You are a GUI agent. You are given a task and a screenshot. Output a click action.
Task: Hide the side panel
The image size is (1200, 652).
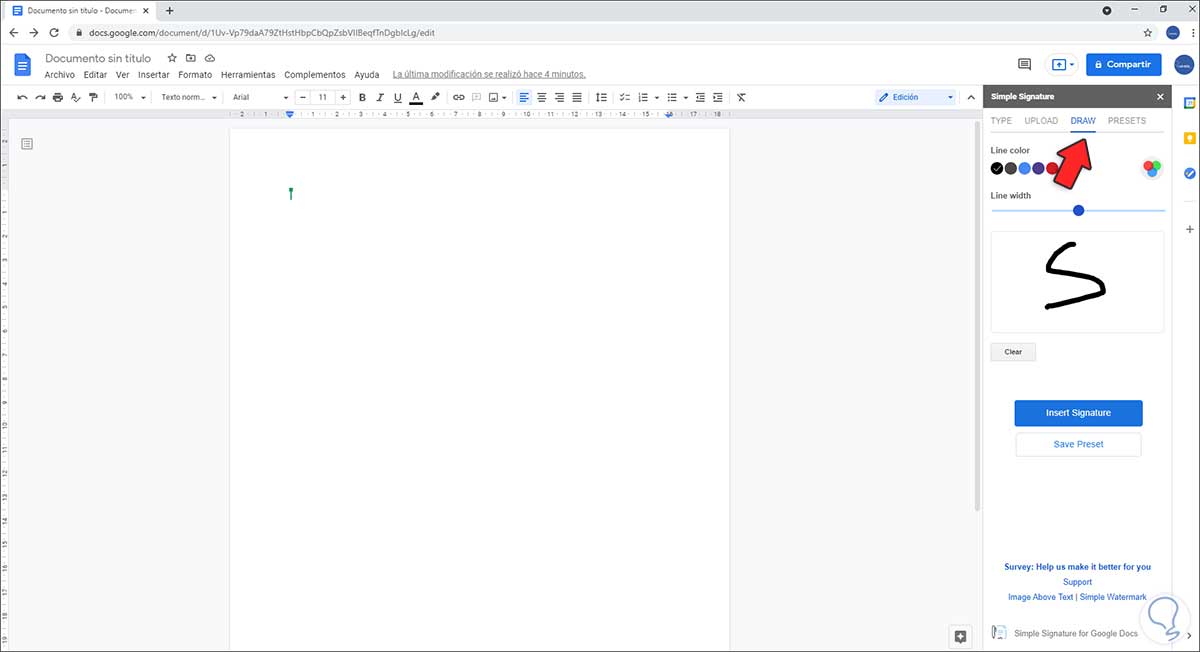1190,634
